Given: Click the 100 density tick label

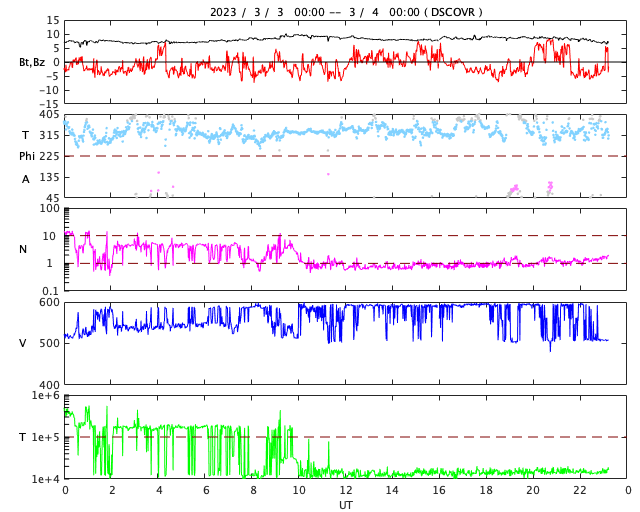Looking at the screenshot, I should 49,208.
